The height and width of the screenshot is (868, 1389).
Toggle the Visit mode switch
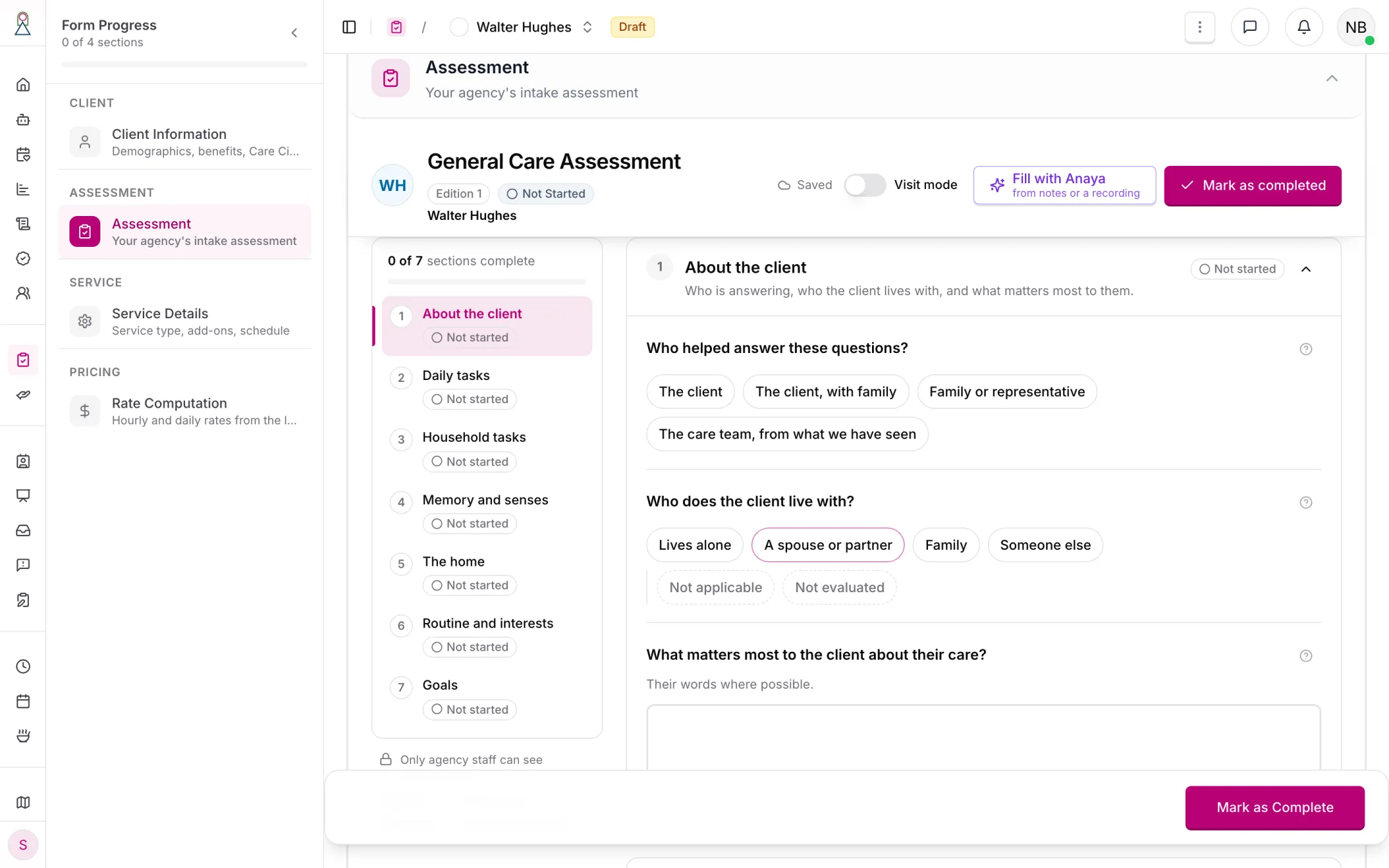pyautogui.click(x=865, y=185)
